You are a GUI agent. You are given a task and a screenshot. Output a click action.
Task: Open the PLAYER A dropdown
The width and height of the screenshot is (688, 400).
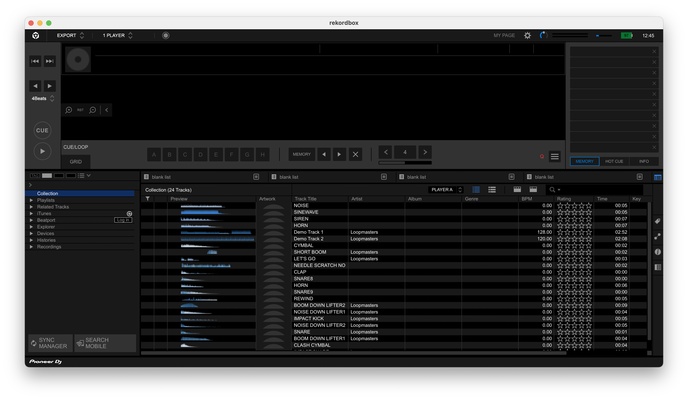click(x=446, y=190)
